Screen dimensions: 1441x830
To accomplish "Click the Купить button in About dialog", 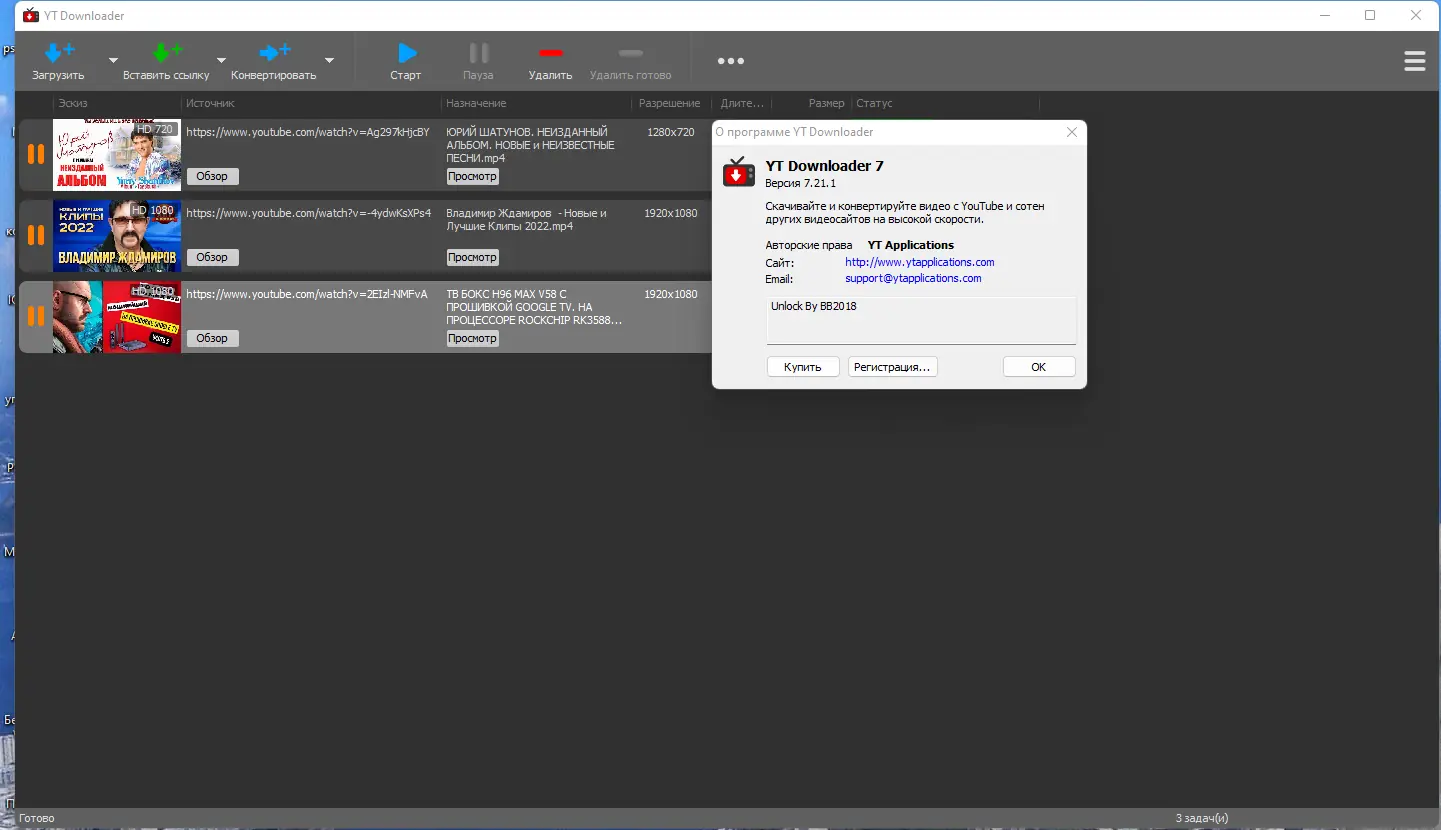I will click(802, 366).
